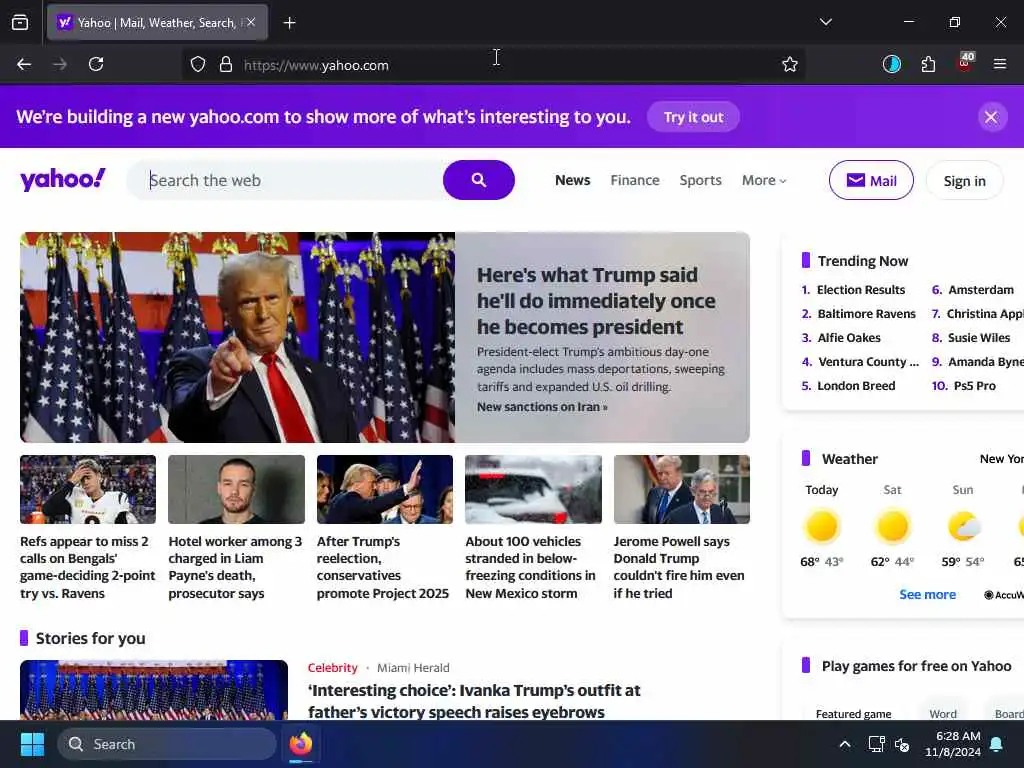Image resolution: width=1024 pixels, height=768 pixels.
Task: Select the Word games tab
Action: click(943, 714)
